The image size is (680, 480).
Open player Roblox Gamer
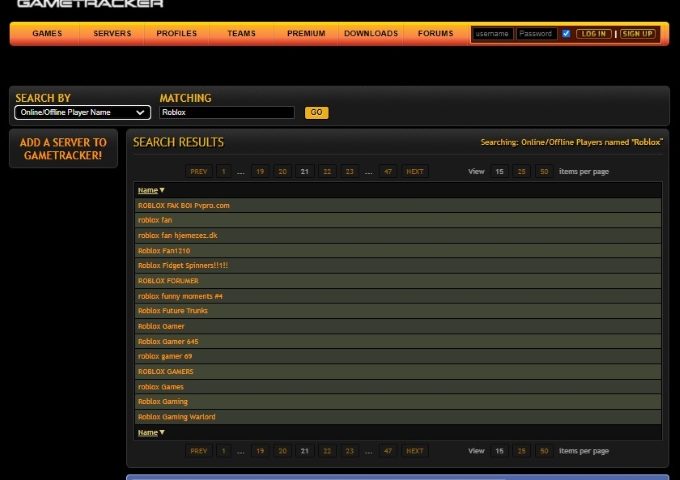[x=161, y=326]
